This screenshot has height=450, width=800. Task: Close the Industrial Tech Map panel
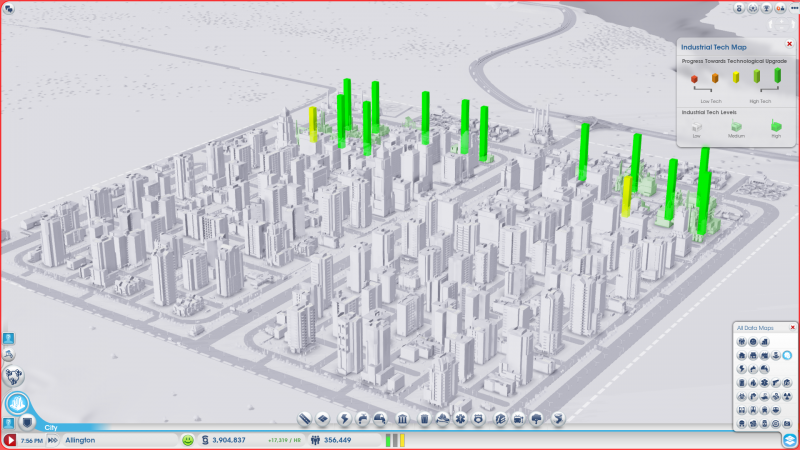(789, 44)
